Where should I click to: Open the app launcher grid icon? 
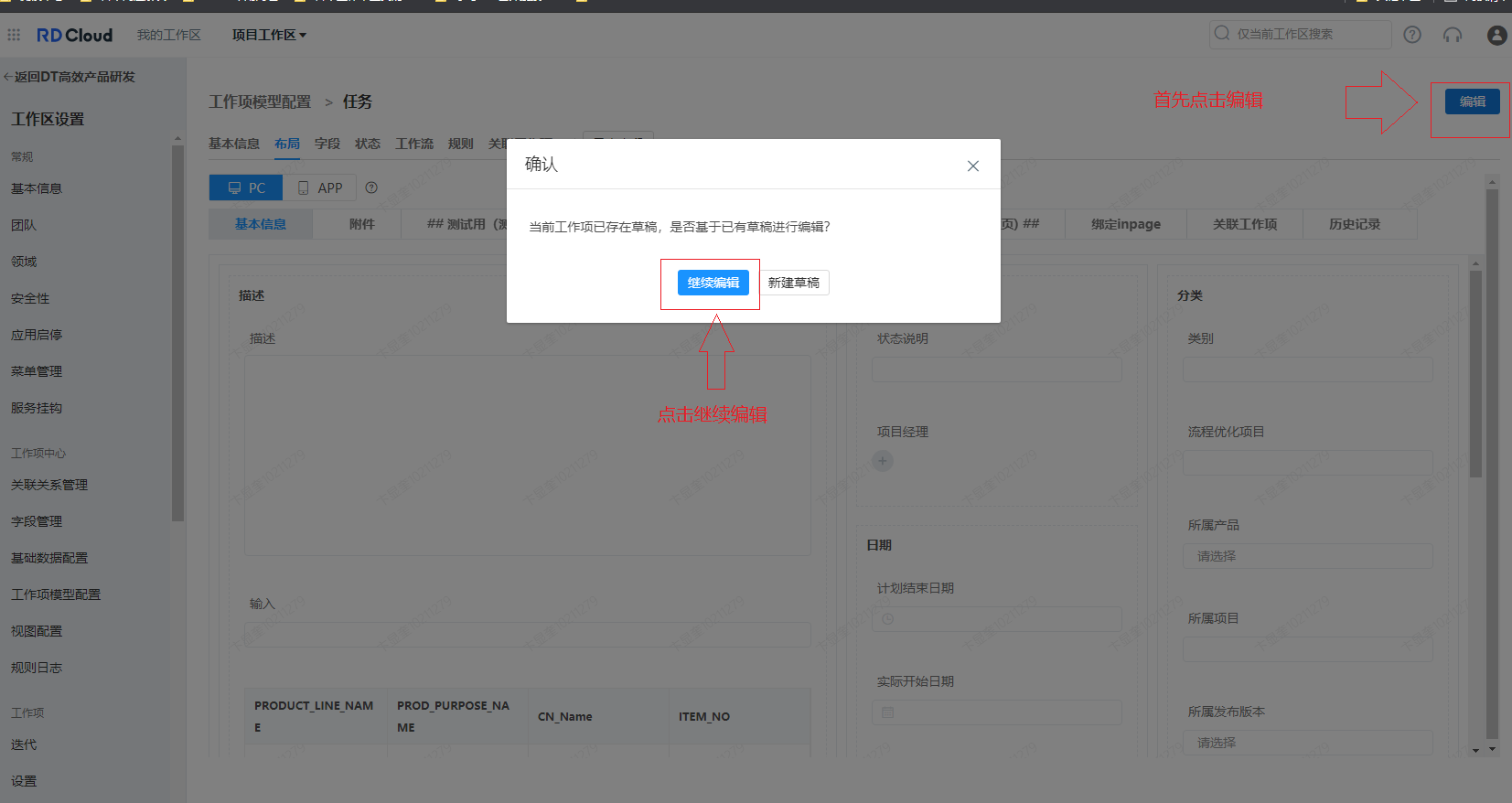click(x=14, y=35)
